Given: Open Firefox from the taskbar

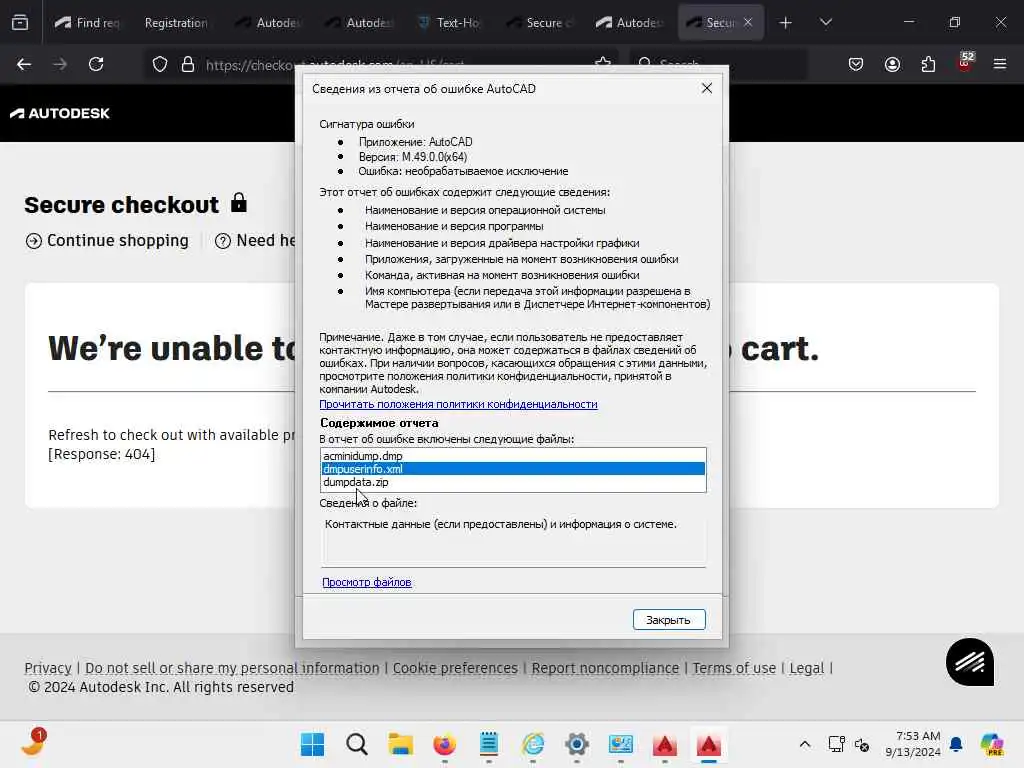Looking at the screenshot, I should [445, 744].
